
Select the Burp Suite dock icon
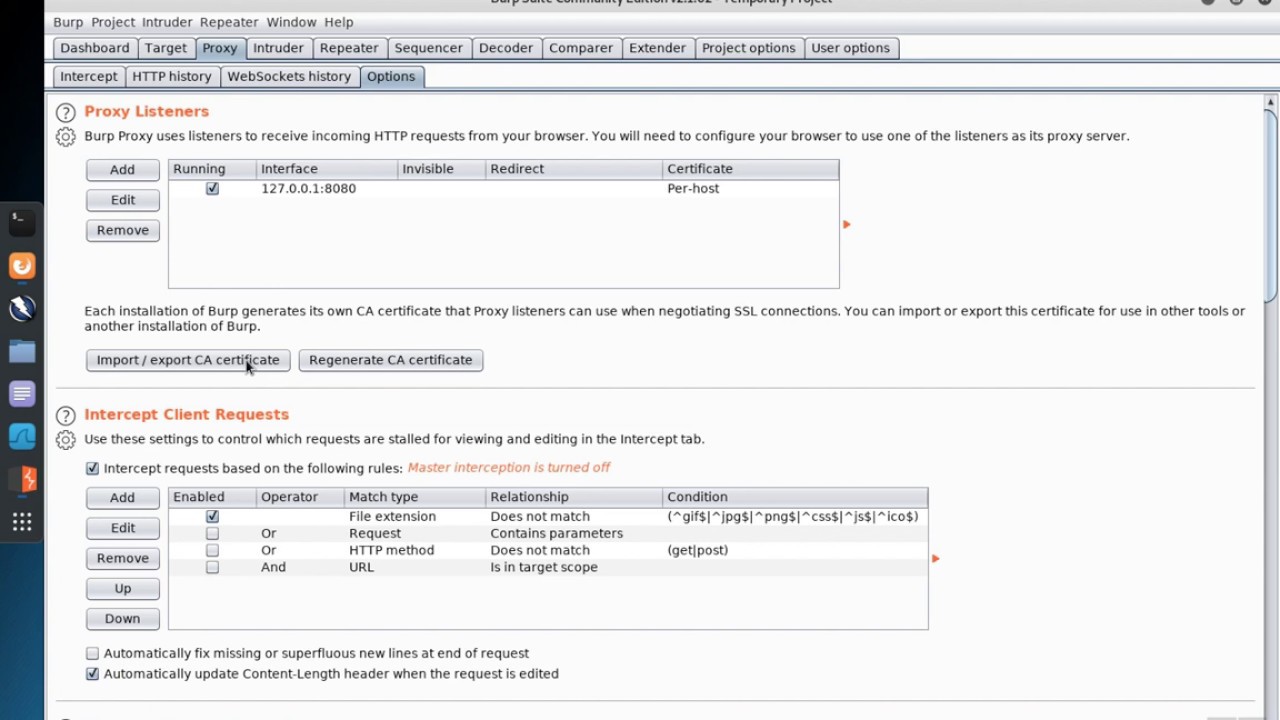tap(22, 480)
